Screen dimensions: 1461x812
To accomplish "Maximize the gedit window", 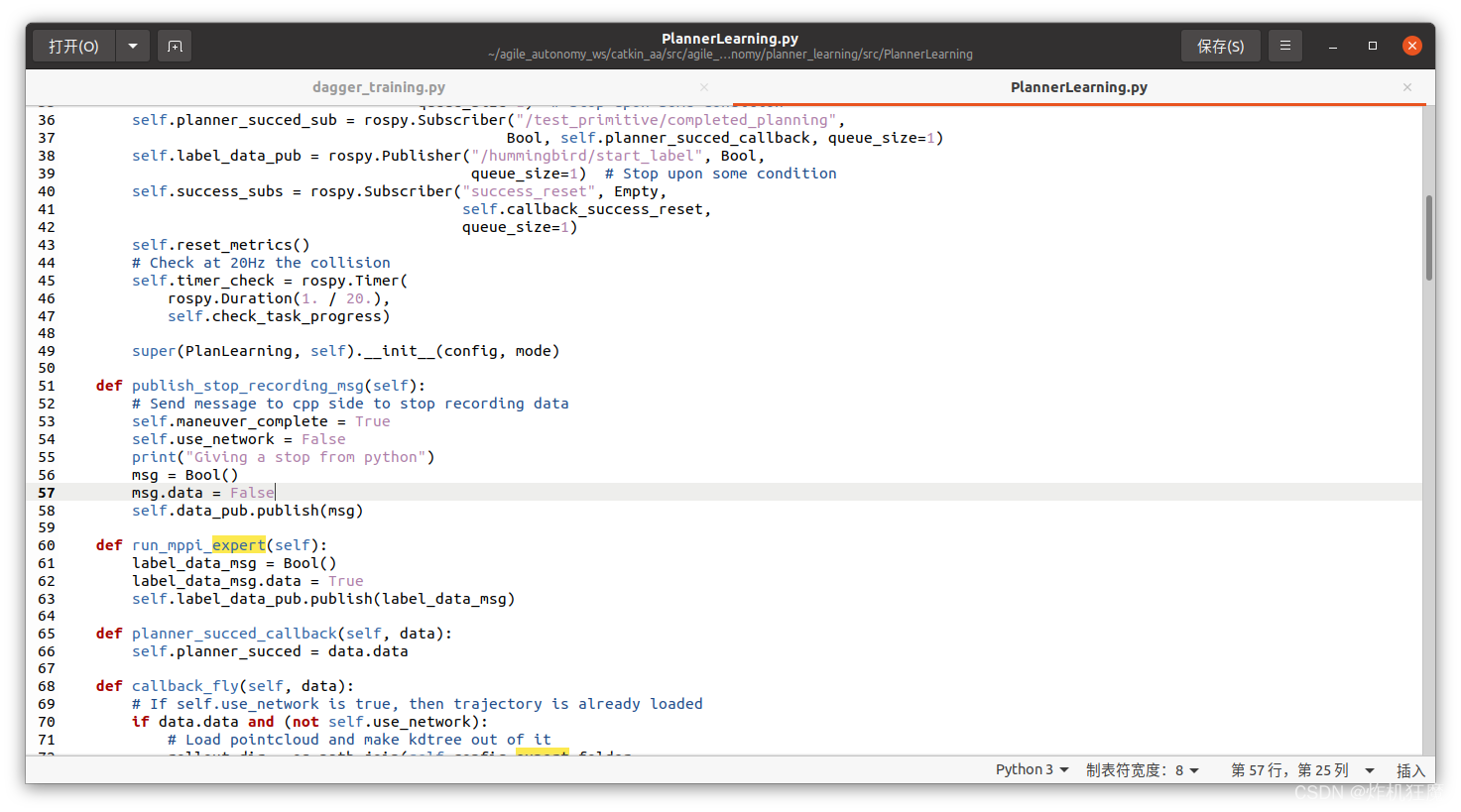I will tap(1373, 46).
